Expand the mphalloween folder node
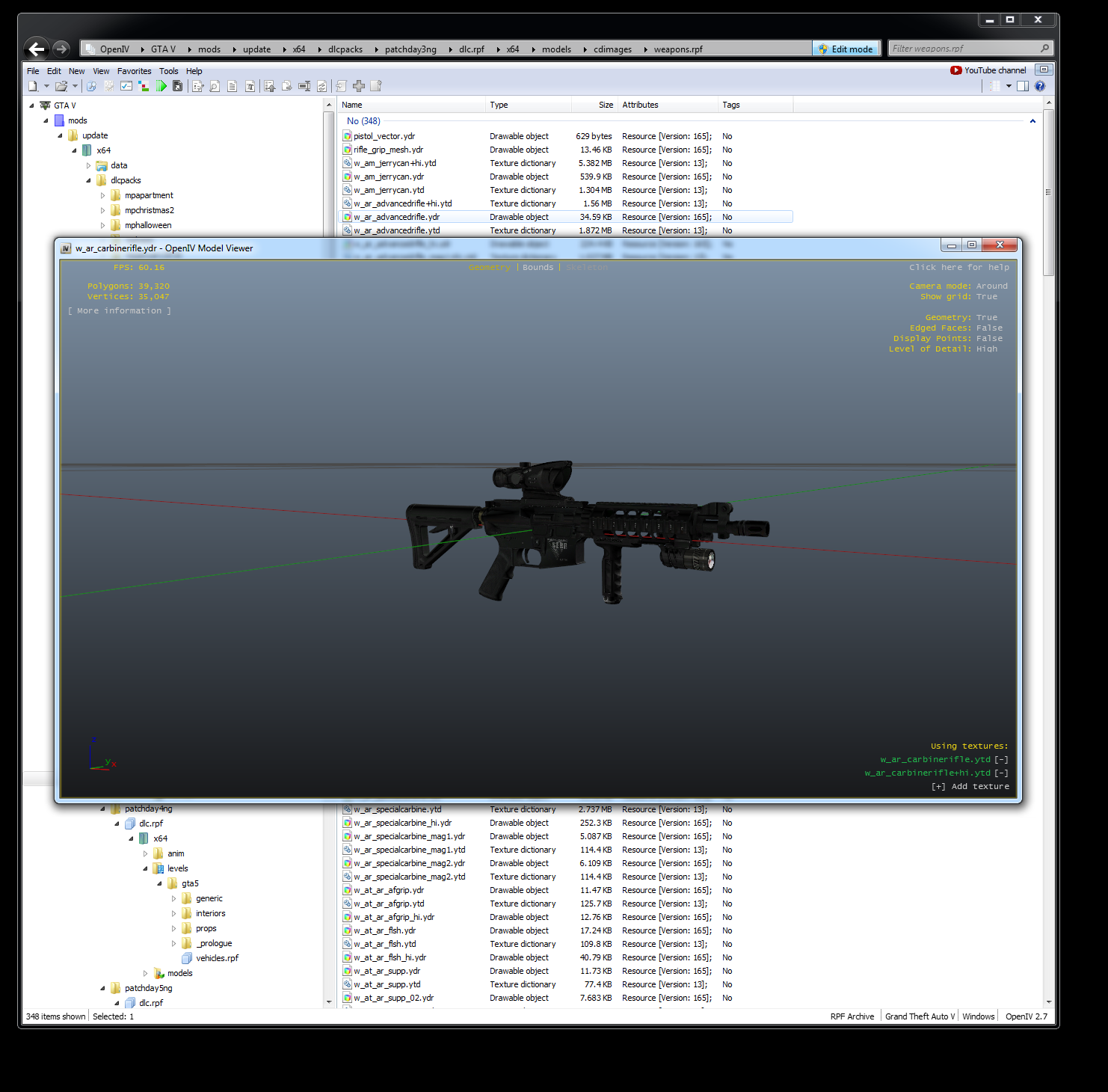Image resolution: width=1108 pixels, height=1092 pixels. (102, 225)
